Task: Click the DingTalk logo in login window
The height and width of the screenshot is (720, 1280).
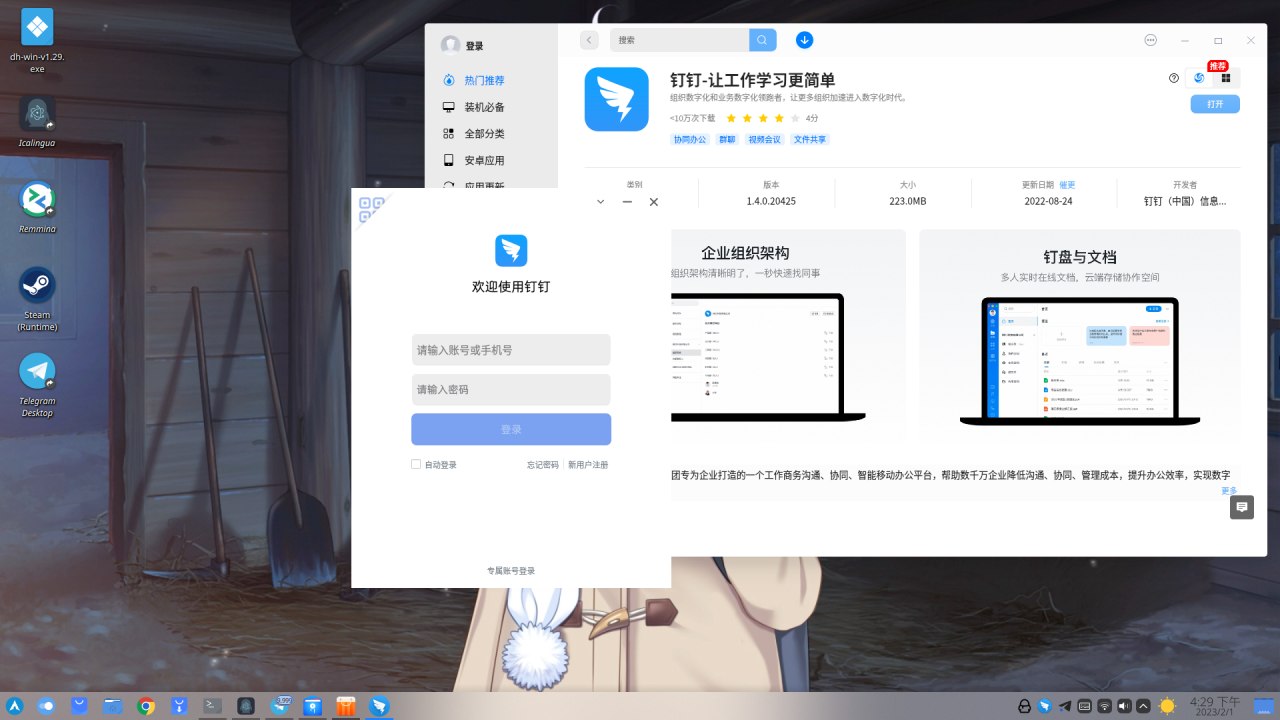Action: [x=511, y=250]
